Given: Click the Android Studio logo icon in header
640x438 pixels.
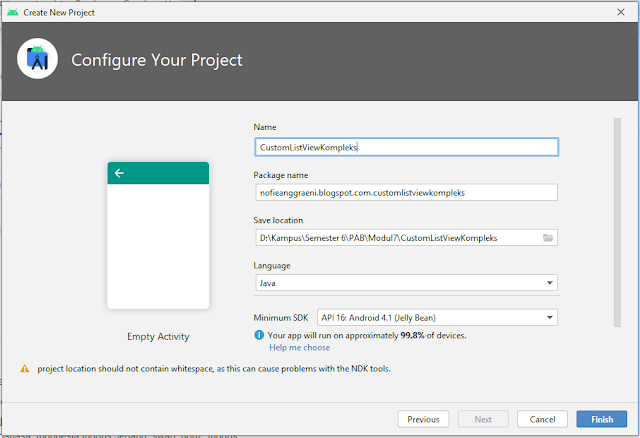Looking at the screenshot, I should [x=38, y=59].
